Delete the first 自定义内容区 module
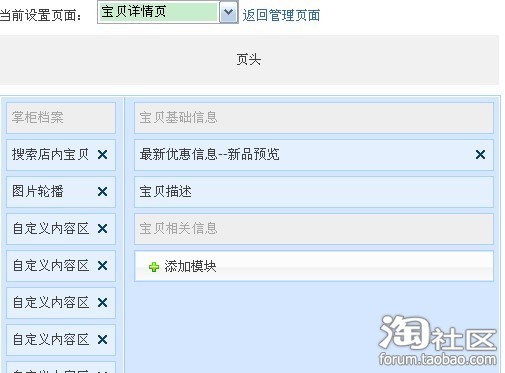This screenshot has width=505, height=373. (x=102, y=229)
